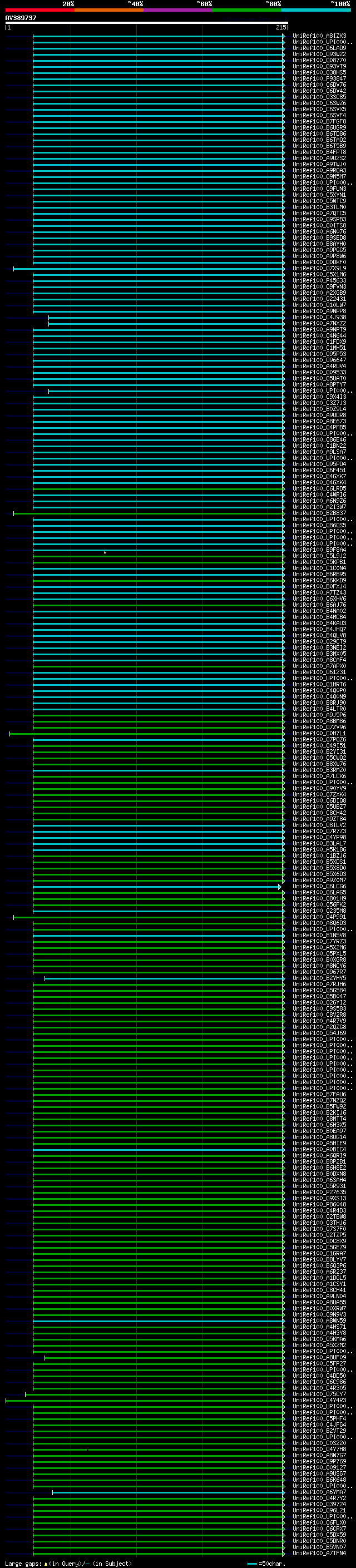The height and width of the screenshot is (1568, 356).
Task: Open the UniRef100_C4Y4R3 hit label
Action: tap(319, 1400)
